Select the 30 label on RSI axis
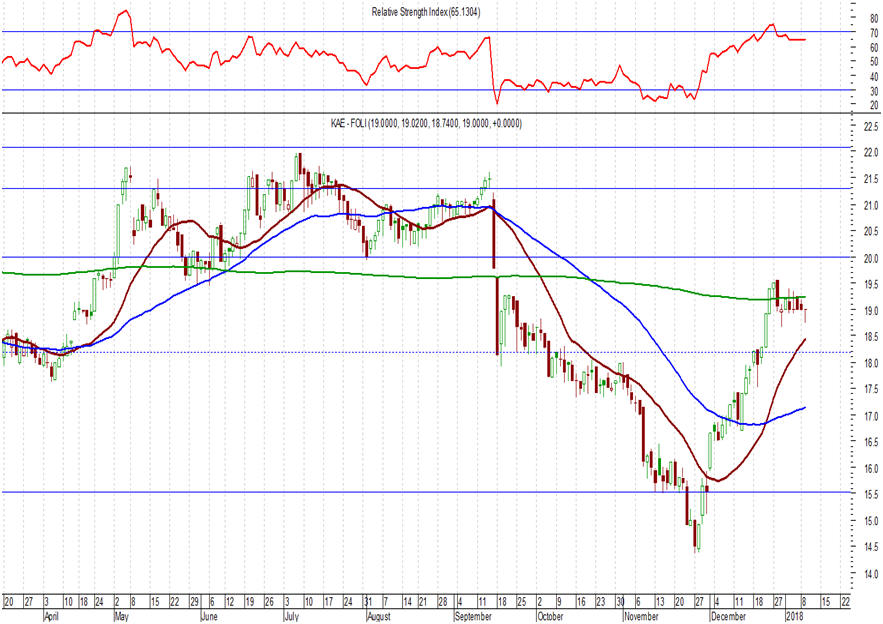The image size is (883, 624). (874, 91)
